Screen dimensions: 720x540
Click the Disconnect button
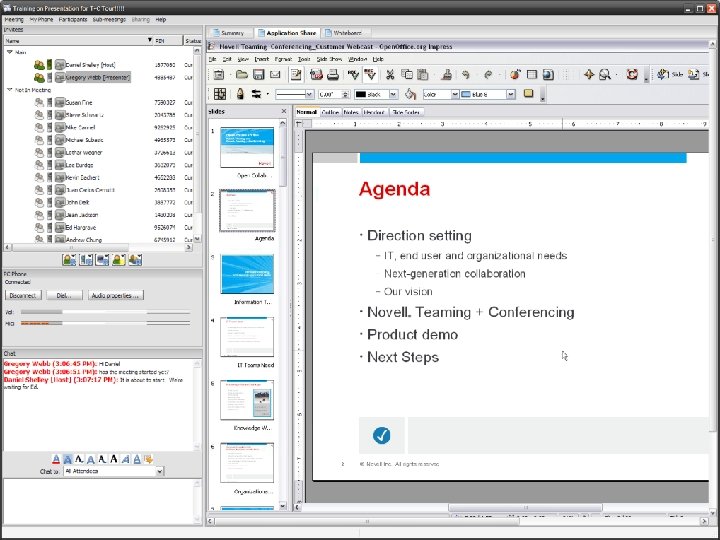[x=23, y=295]
